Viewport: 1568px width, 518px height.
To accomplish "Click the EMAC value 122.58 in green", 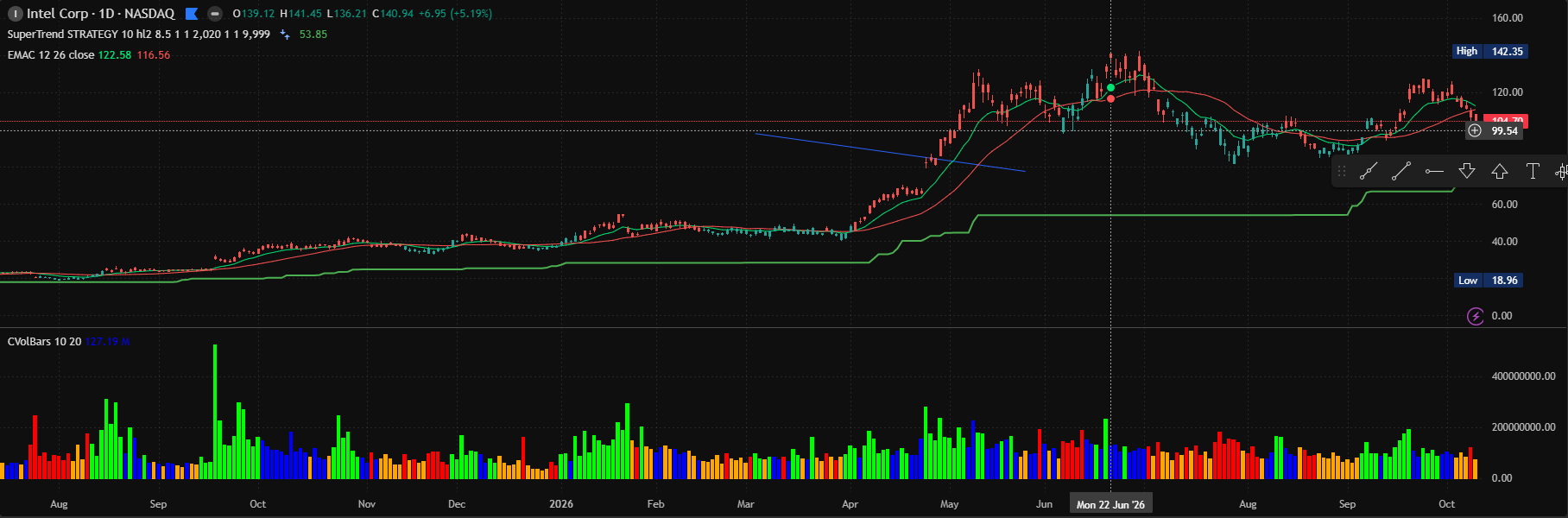I will click(115, 55).
